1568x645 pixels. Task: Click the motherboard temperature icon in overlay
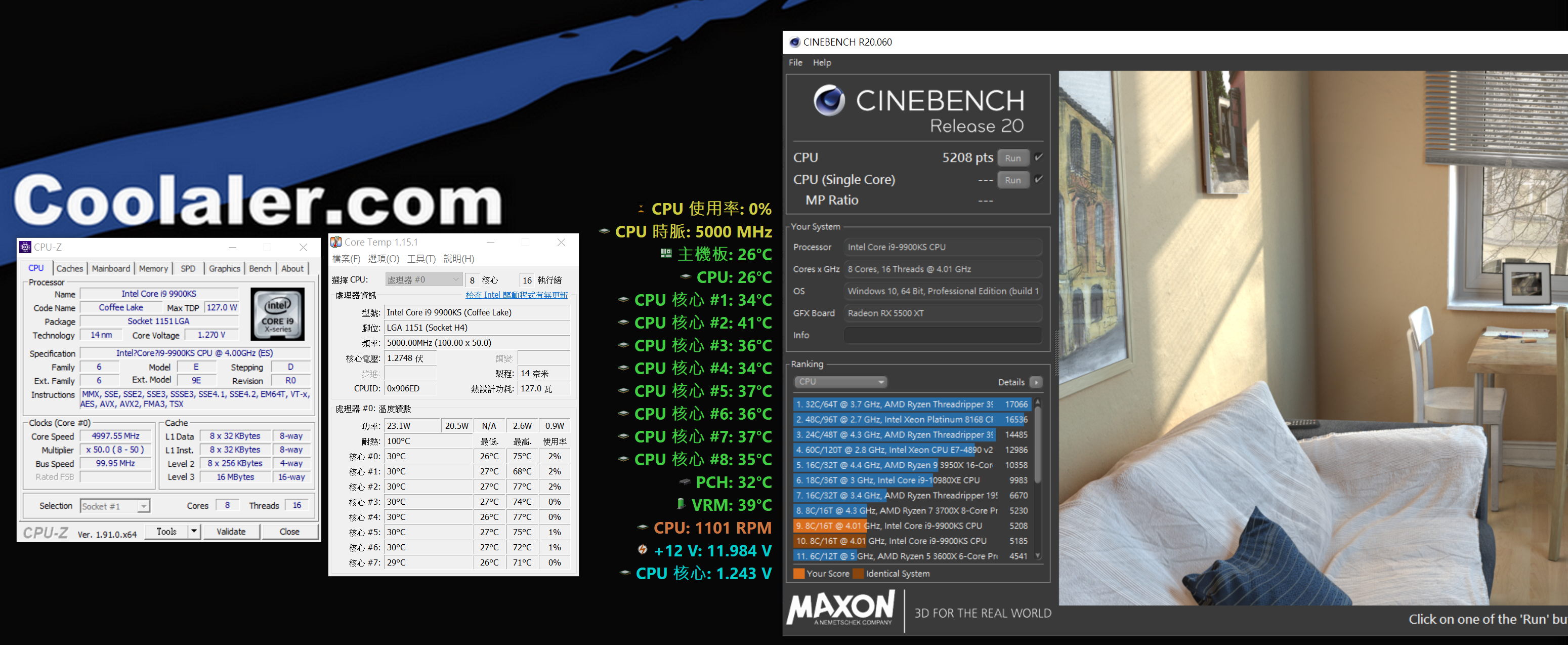pyautogui.click(x=666, y=253)
